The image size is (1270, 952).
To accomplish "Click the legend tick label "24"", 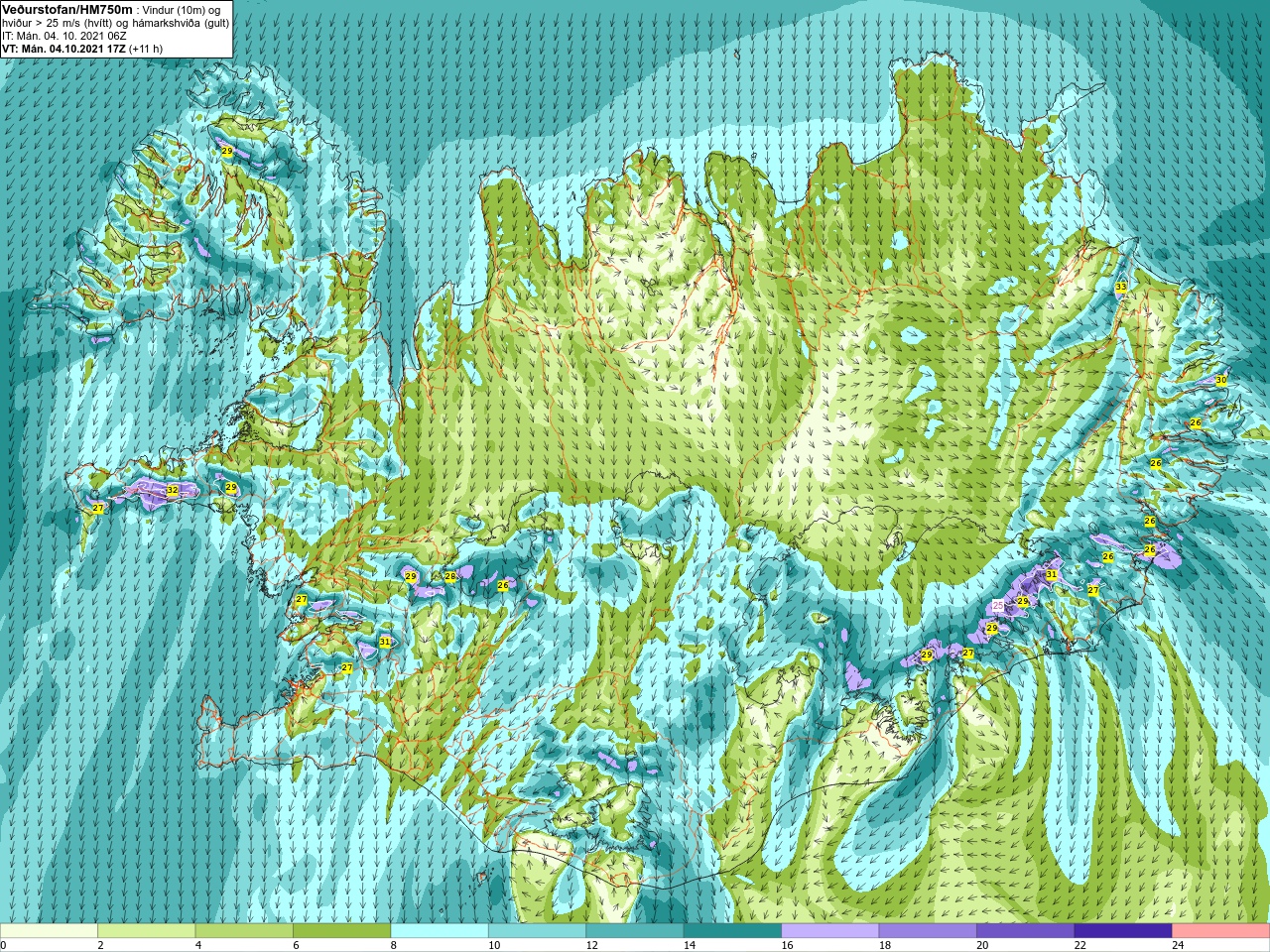I will pyautogui.click(x=1178, y=945).
